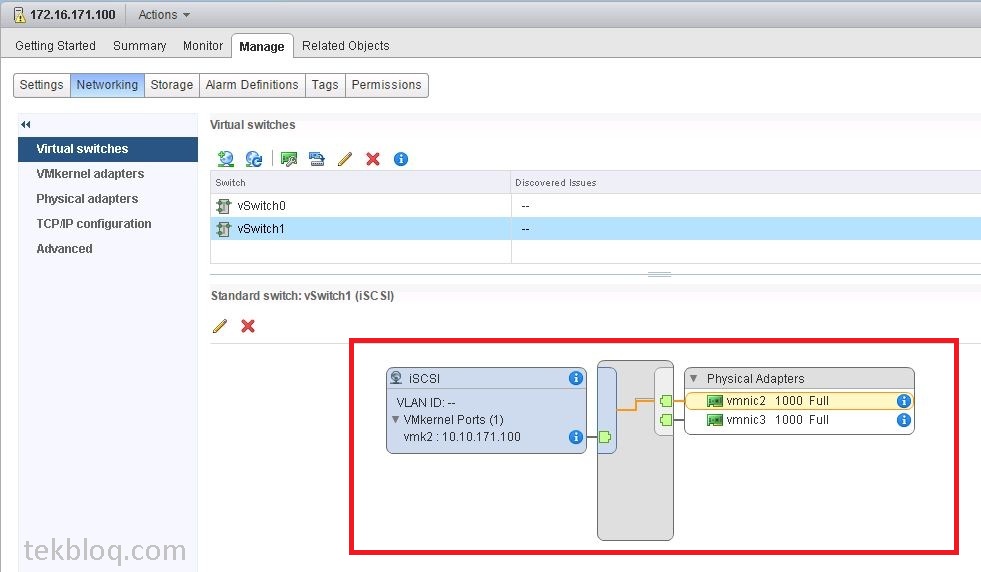Screen dimensions: 981x572
Task: Click the red X icon under Standard switch vSwitch1
Action: click(248, 326)
